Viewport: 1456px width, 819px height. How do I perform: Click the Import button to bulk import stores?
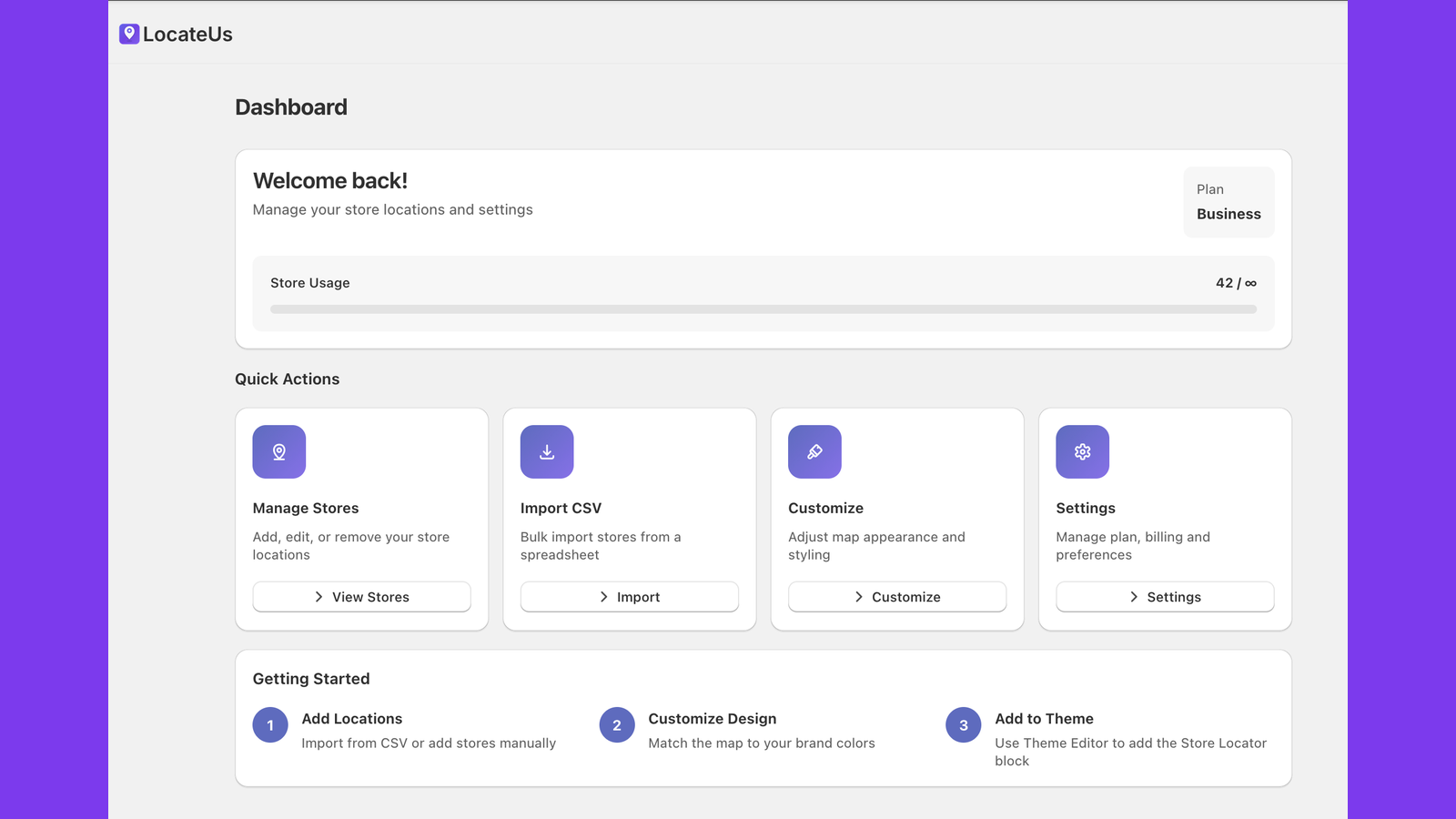coord(629,597)
